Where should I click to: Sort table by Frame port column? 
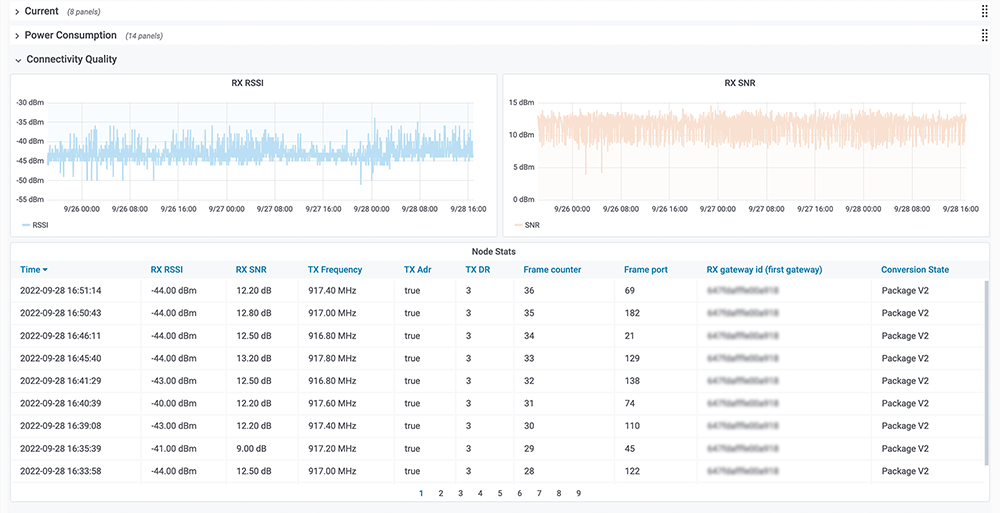646,270
